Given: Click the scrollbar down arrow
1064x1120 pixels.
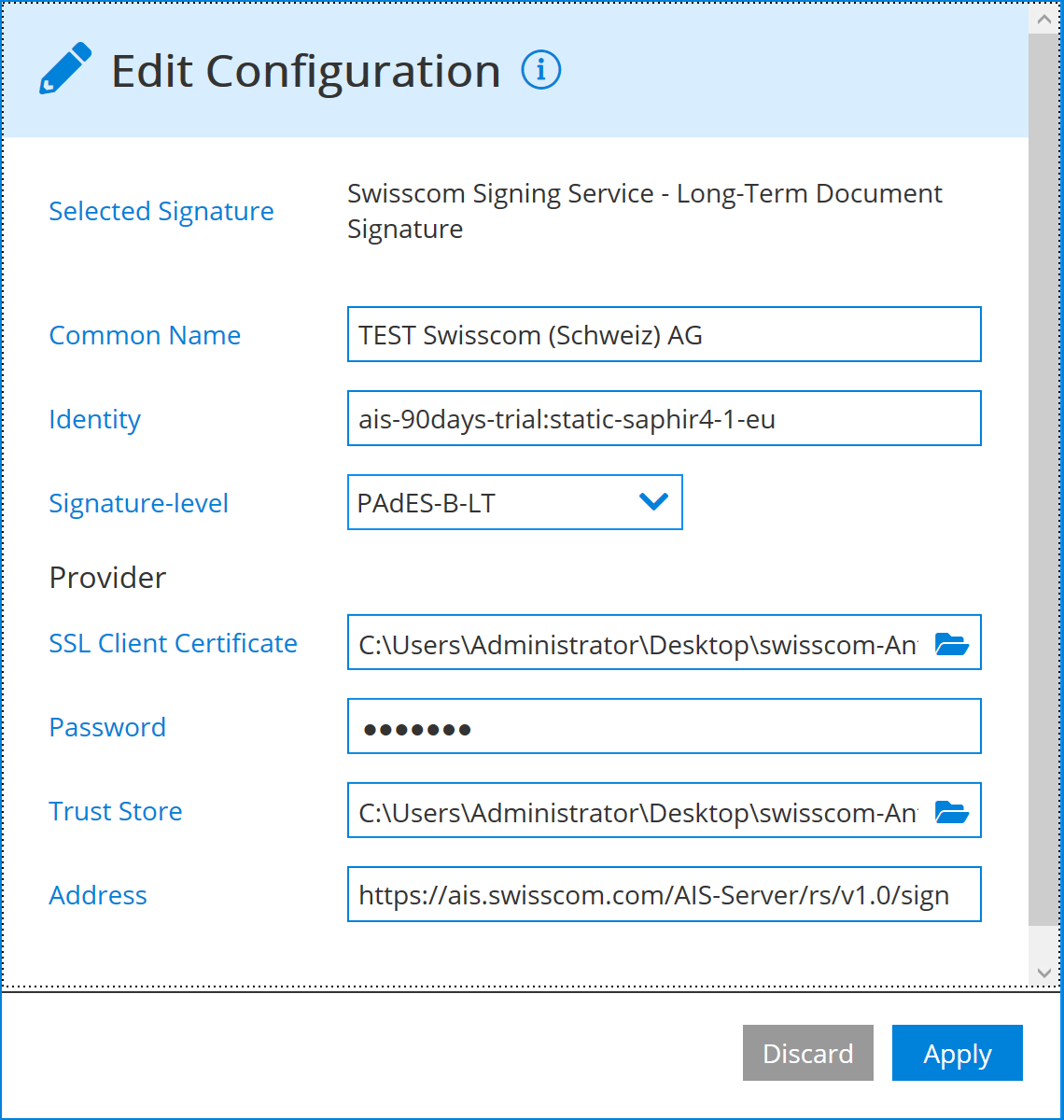Looking at the screenshot, I should [1043, 973].
